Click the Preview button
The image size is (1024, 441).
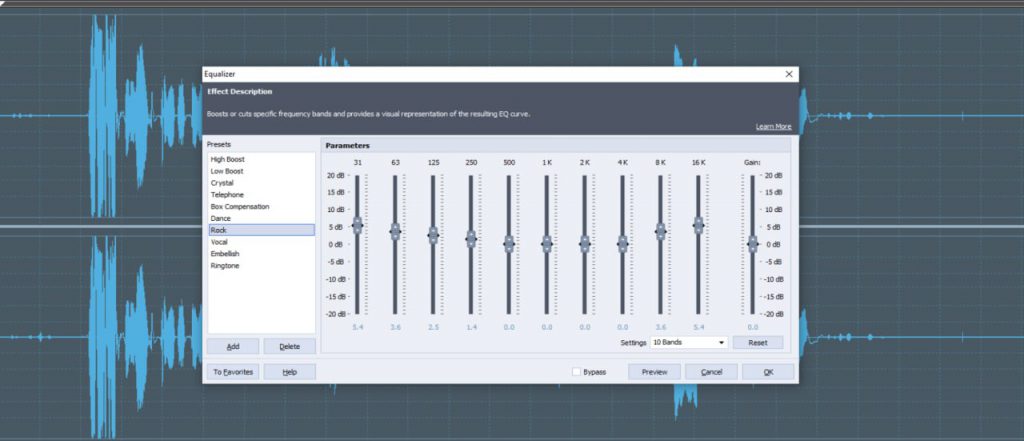654,372
